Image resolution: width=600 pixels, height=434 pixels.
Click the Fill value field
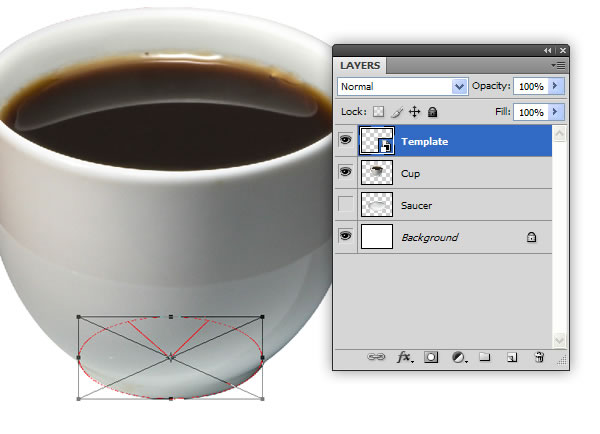tap(531, 113)
